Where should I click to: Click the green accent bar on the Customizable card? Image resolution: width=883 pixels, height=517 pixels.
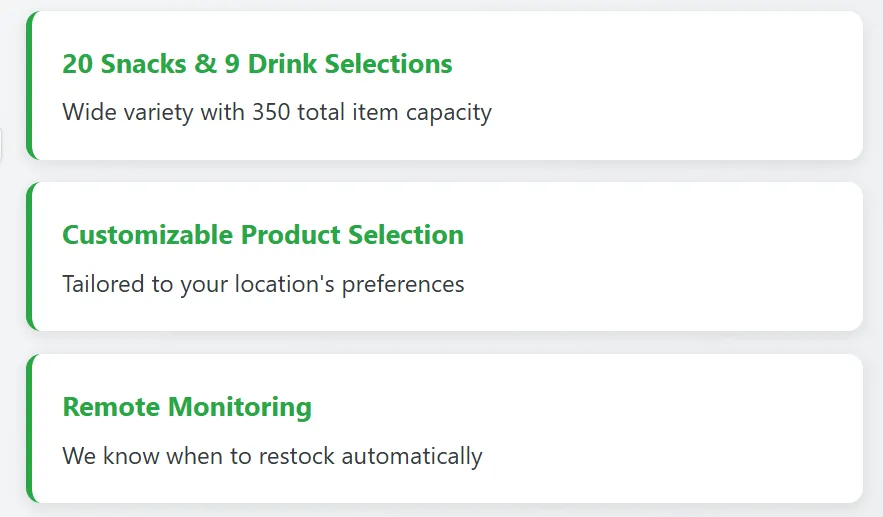point(30,256)
